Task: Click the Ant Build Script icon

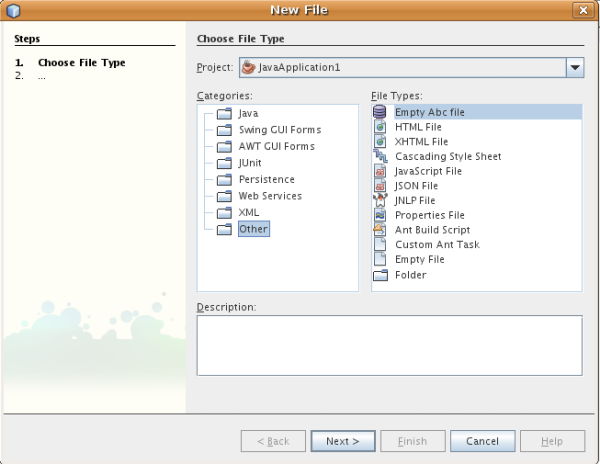Action: pos(379,230)
